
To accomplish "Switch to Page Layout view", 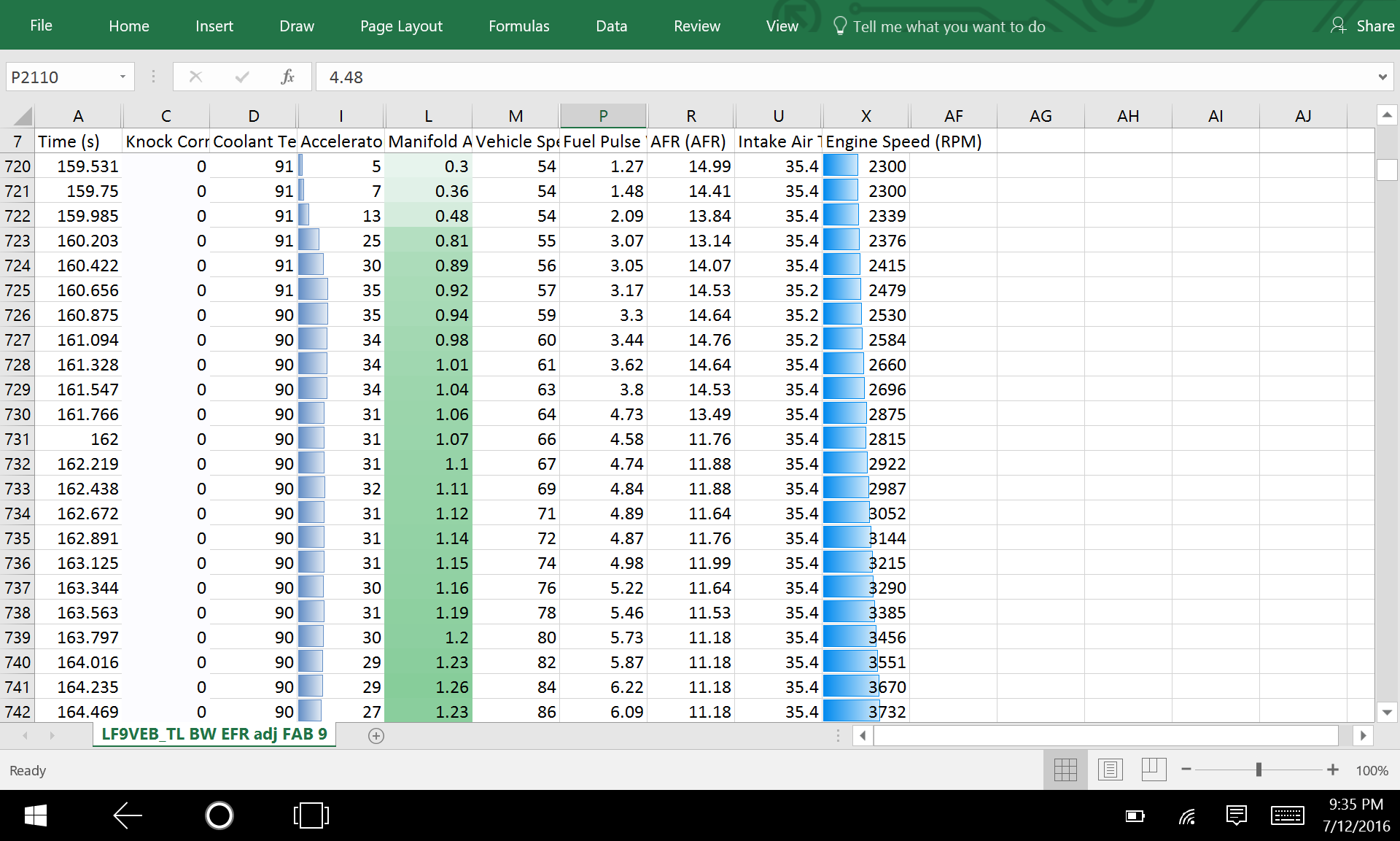I will coord(1110,770).
